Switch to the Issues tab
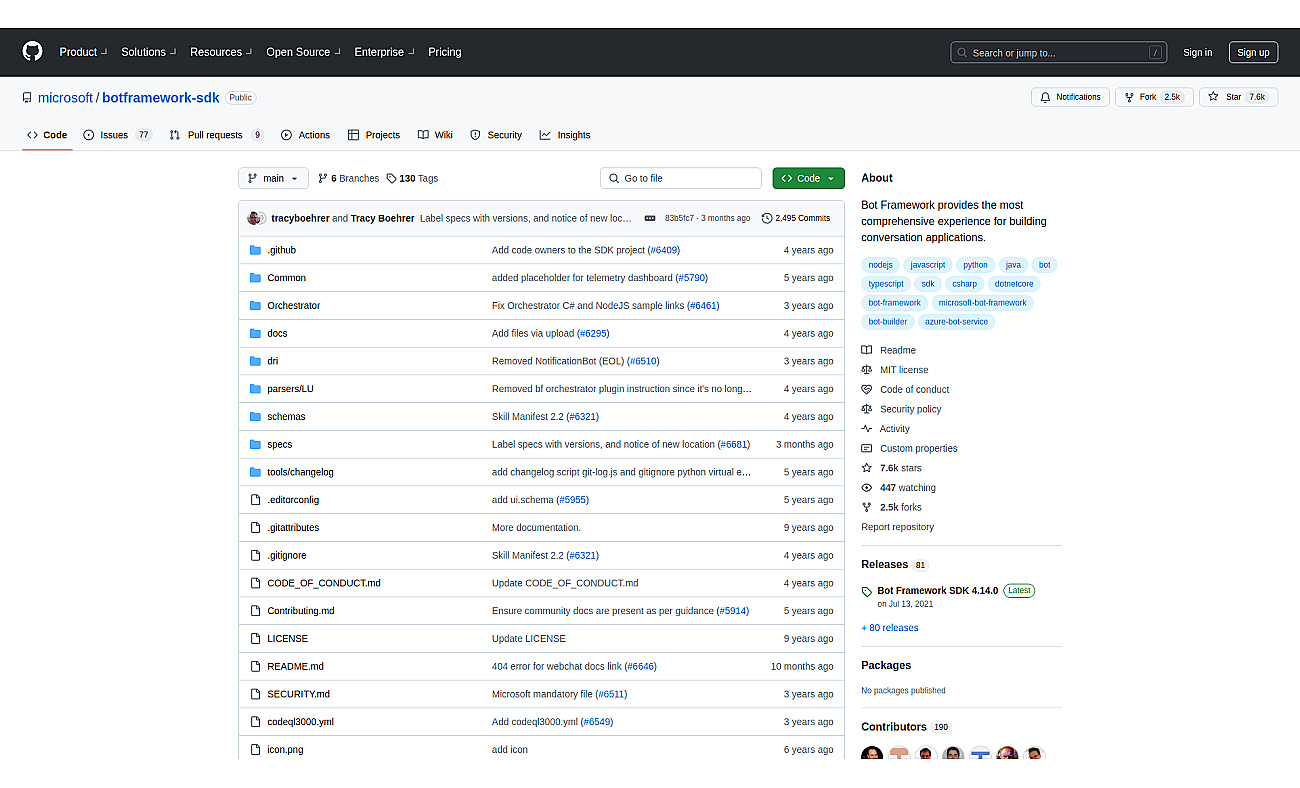This screenshot has height=788, width=1300. [x=117, y=135]
